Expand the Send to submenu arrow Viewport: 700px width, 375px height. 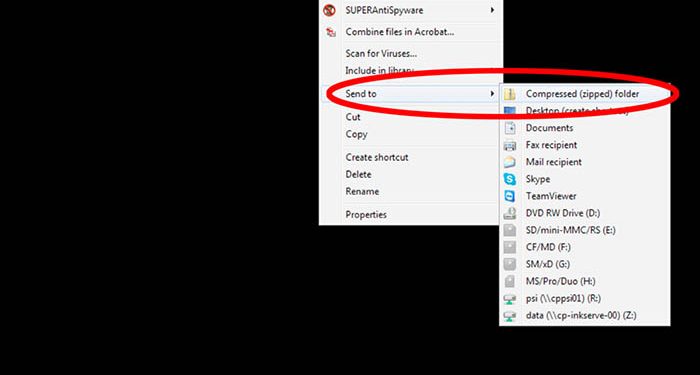click(x=492, y=94)
